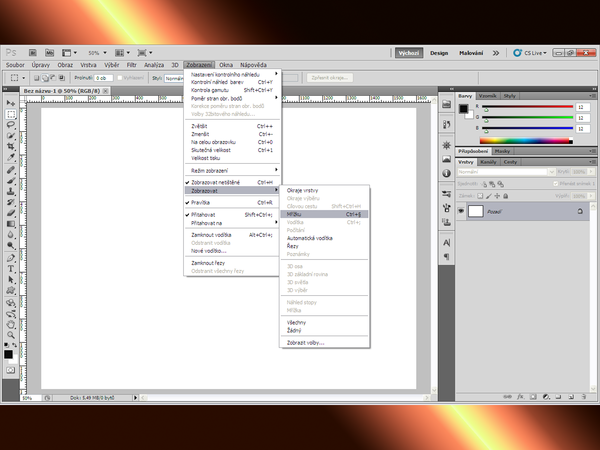Toggle Pravítka rulers in menu
600x450 pixels.
[204, 202]
